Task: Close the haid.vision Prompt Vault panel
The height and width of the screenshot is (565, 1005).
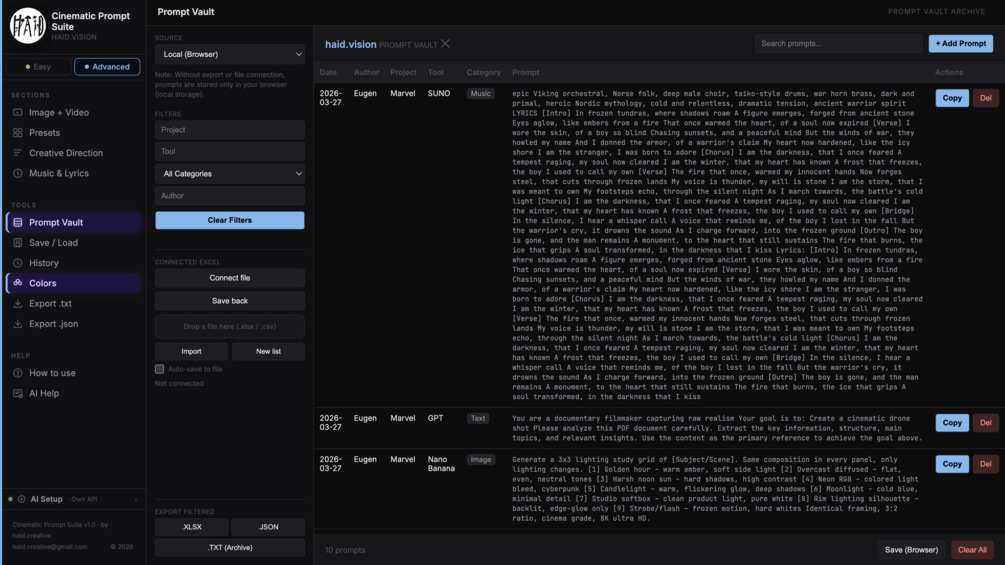Action: point(445,44)
